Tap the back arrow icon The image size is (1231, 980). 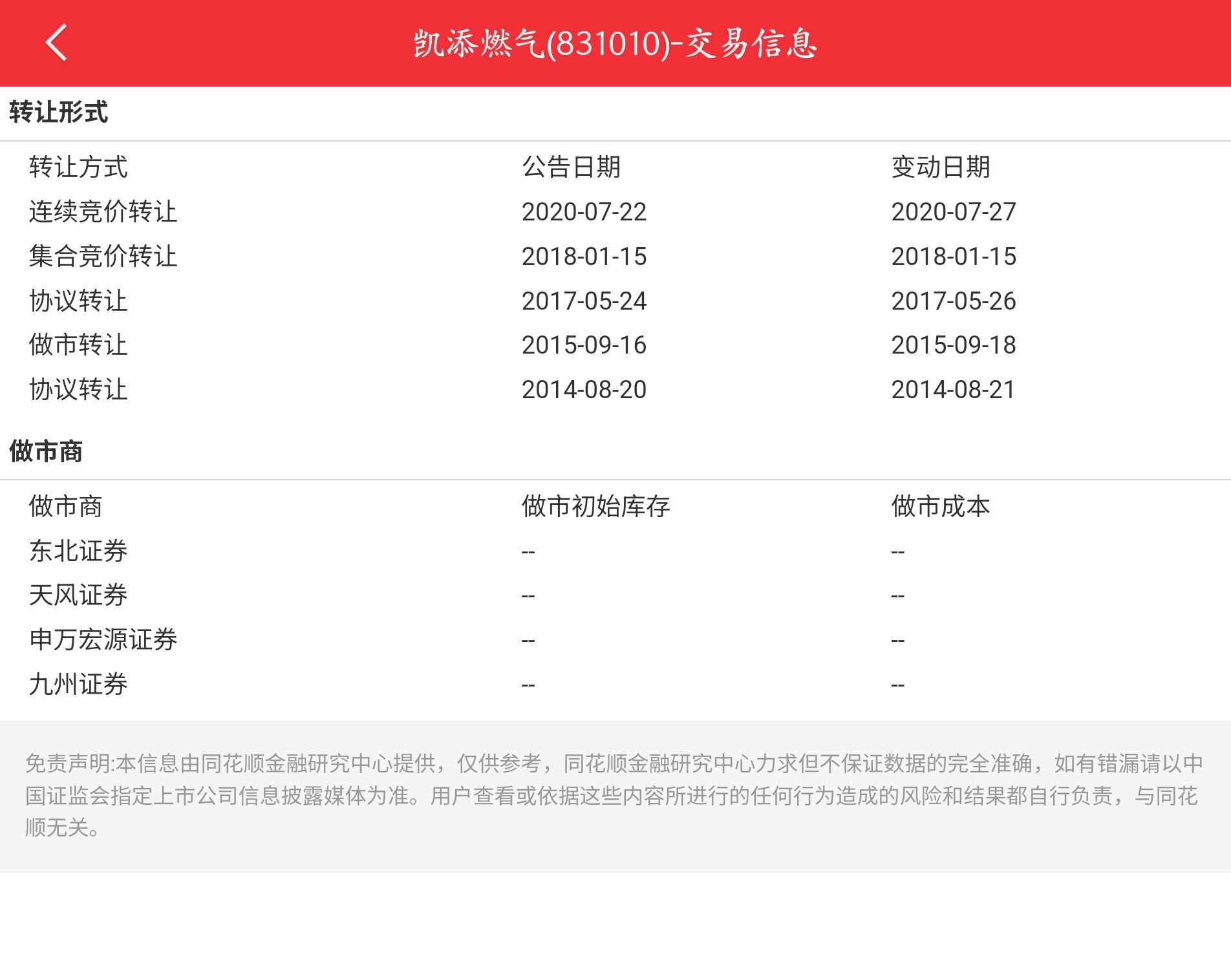click(x=56, y=43)
